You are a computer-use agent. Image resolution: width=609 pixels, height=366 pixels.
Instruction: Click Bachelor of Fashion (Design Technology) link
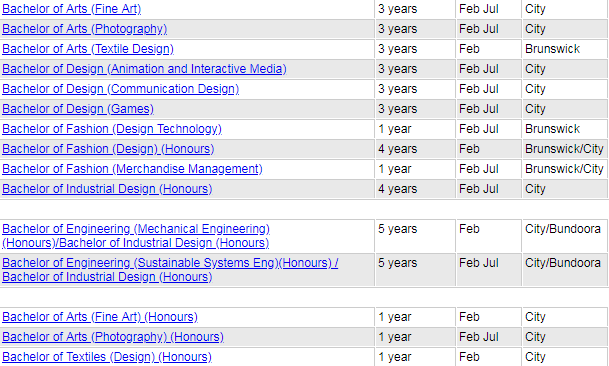pyautogui.click(x=112, y=129)
